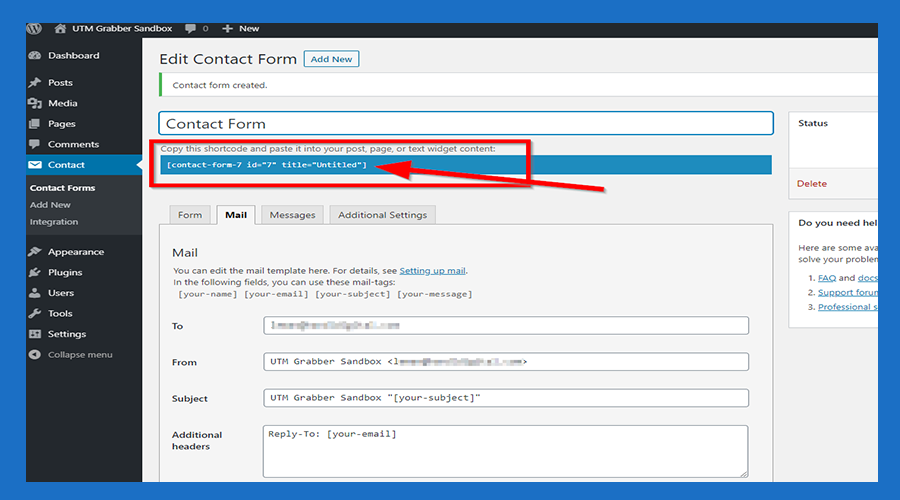Image resolution: width=900 pixels, height=500 pixels.
Task: Open Dashboard from the sidebar
Action: tap(73, 56)
